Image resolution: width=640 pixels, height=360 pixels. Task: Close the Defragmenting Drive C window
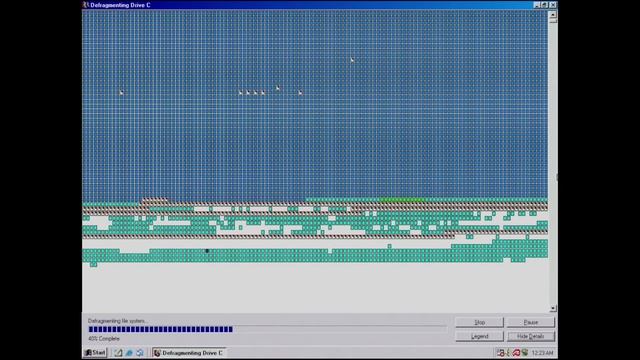coord(552,5)
